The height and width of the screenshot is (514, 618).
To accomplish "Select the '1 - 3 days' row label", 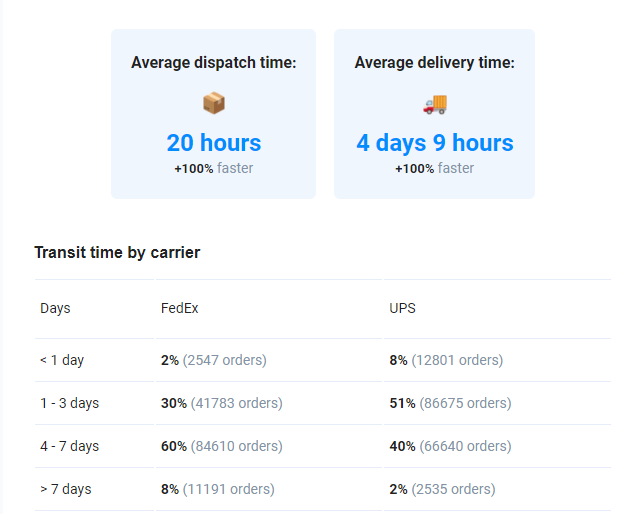I will click(69, 403).
